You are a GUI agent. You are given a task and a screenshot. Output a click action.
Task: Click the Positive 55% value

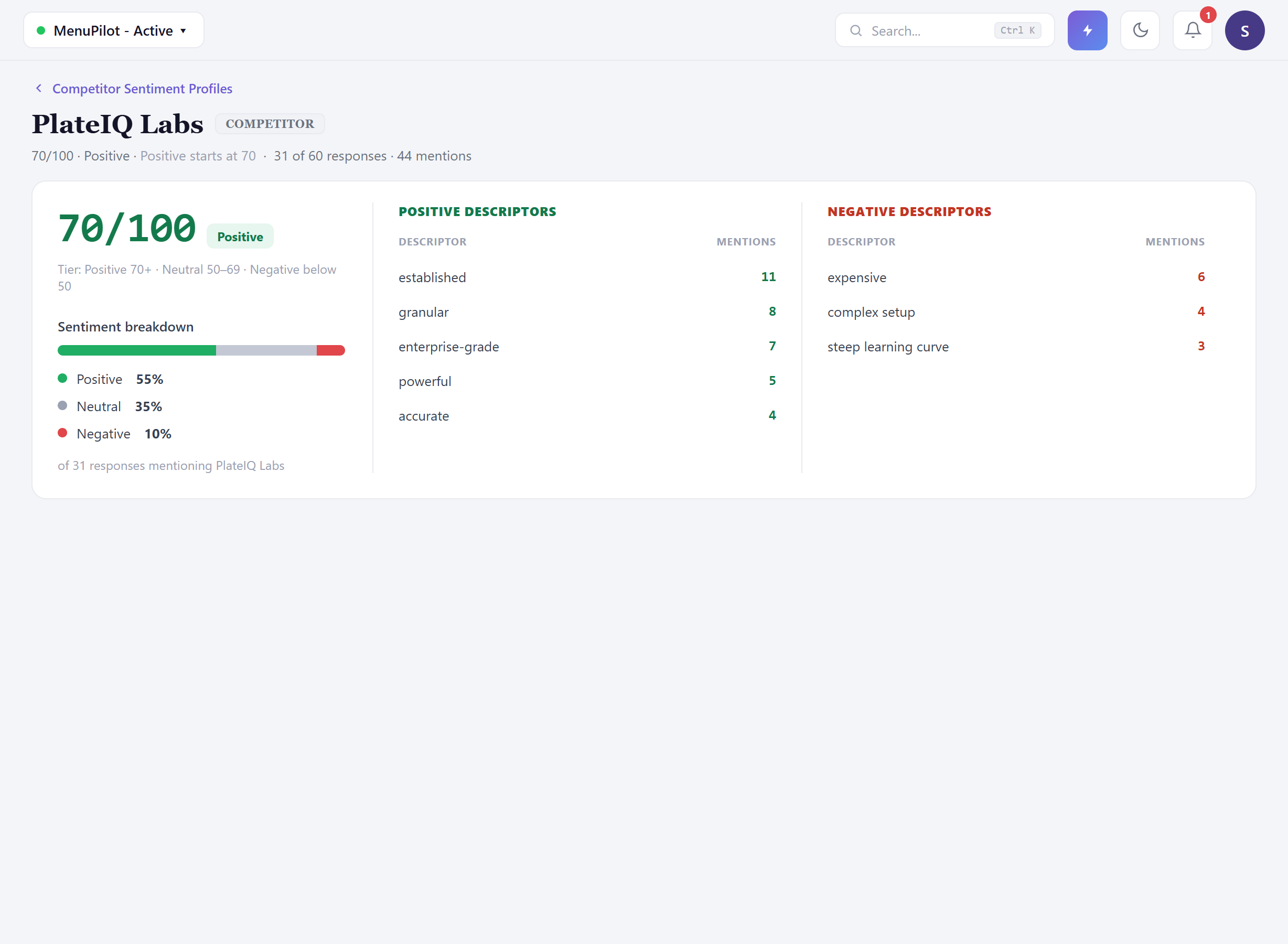(x=149, y=379)
